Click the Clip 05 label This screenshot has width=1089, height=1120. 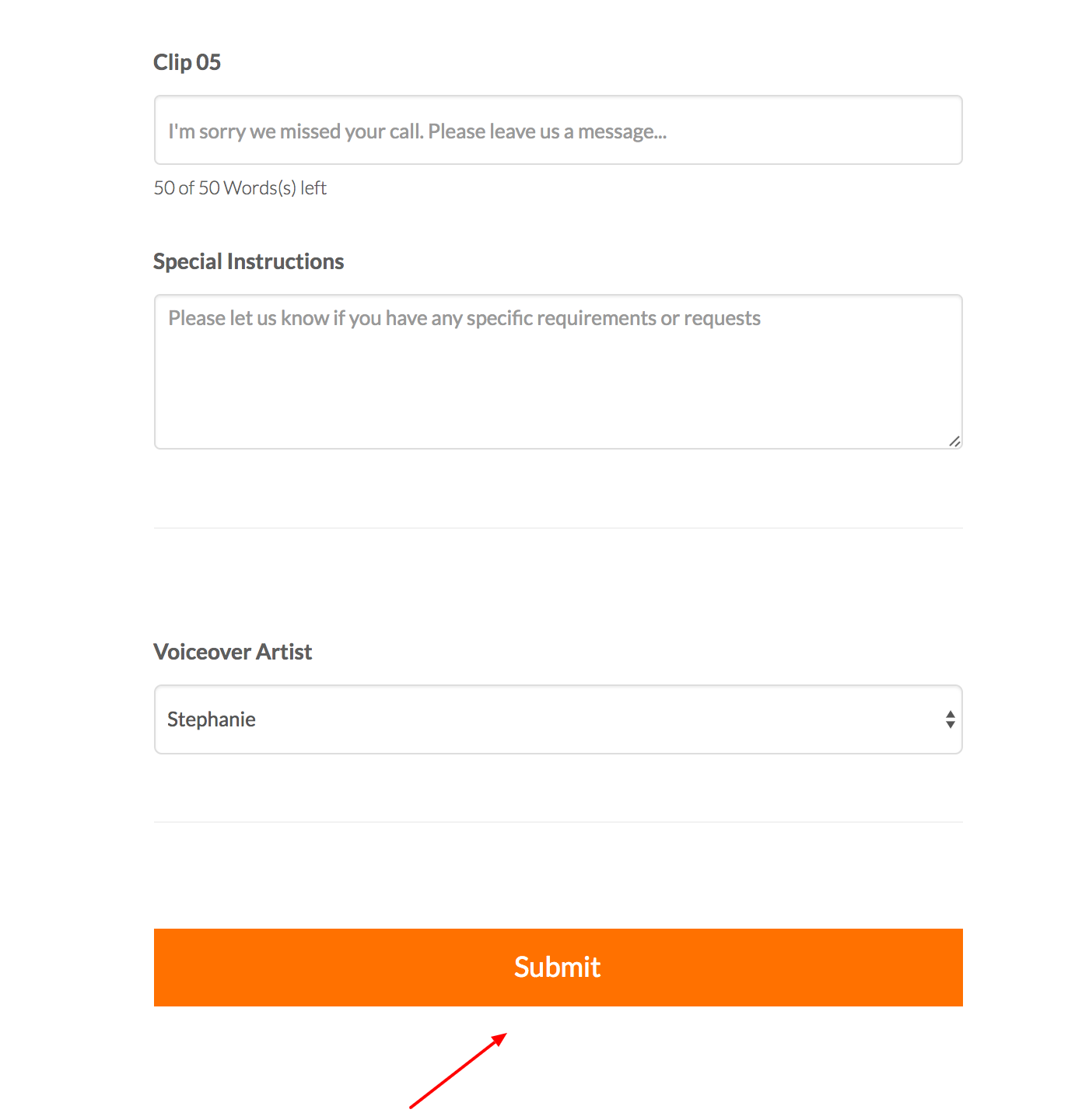click(187, 62)
